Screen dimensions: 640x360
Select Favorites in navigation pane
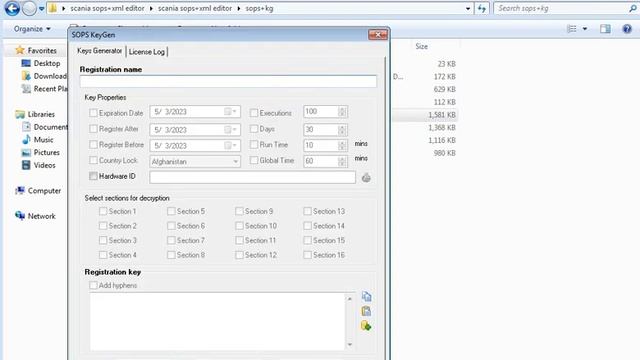click(x=36, y=51)
